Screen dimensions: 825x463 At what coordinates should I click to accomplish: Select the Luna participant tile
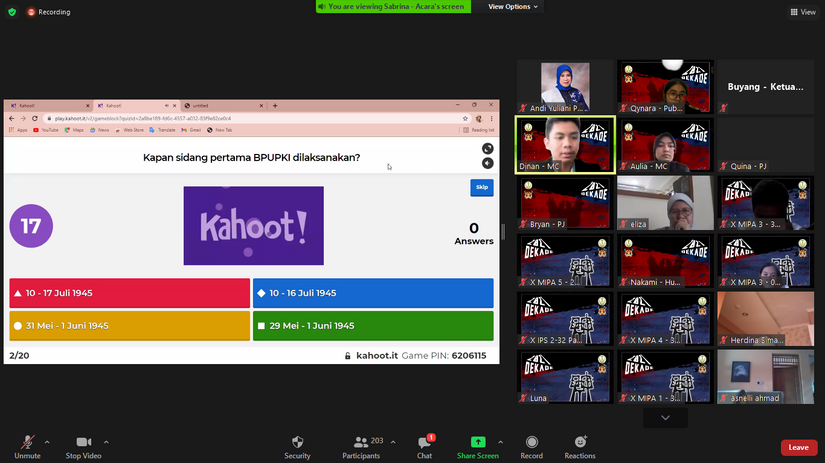(565, 377)
